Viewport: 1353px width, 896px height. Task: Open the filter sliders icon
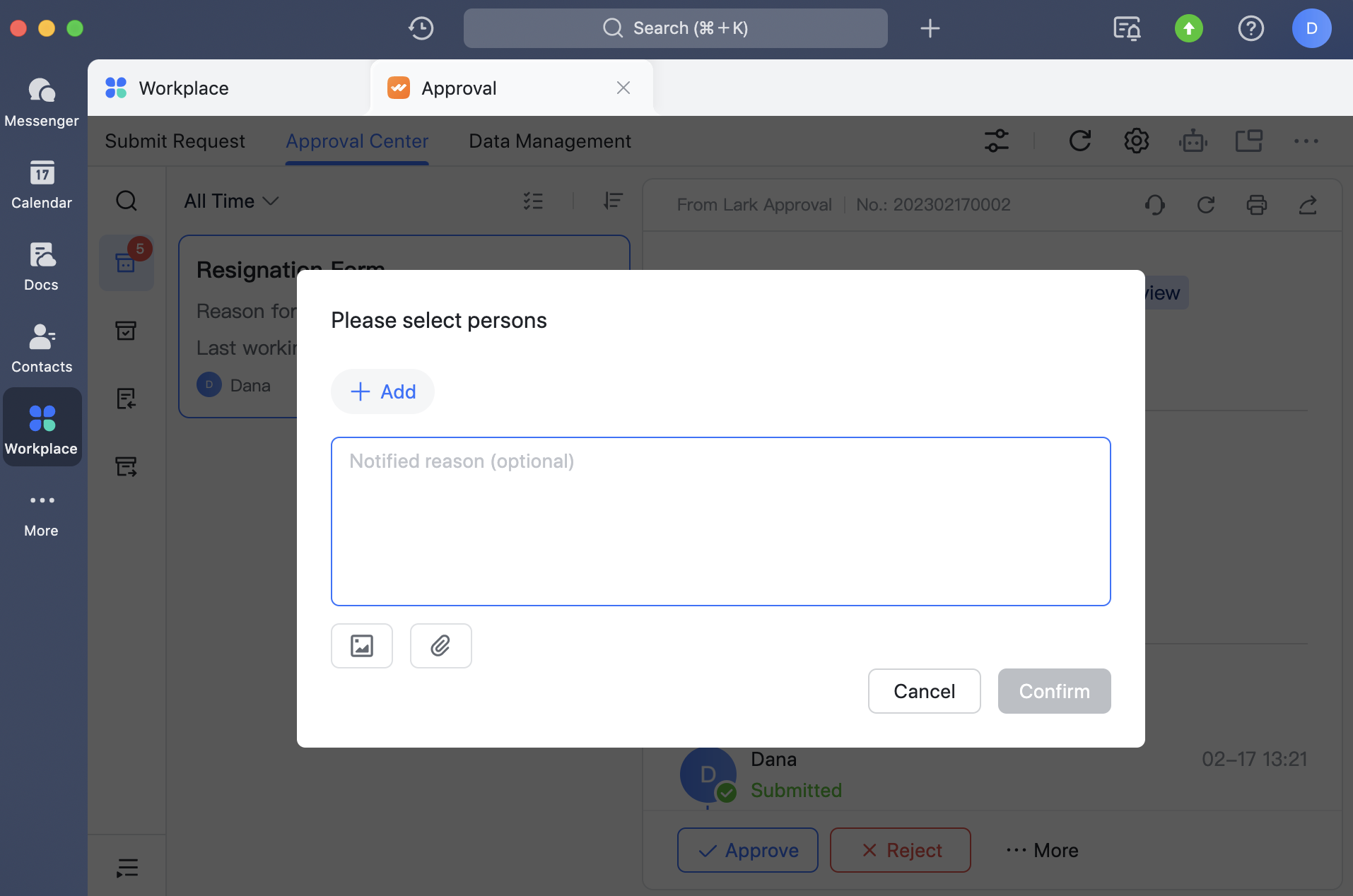997,141
